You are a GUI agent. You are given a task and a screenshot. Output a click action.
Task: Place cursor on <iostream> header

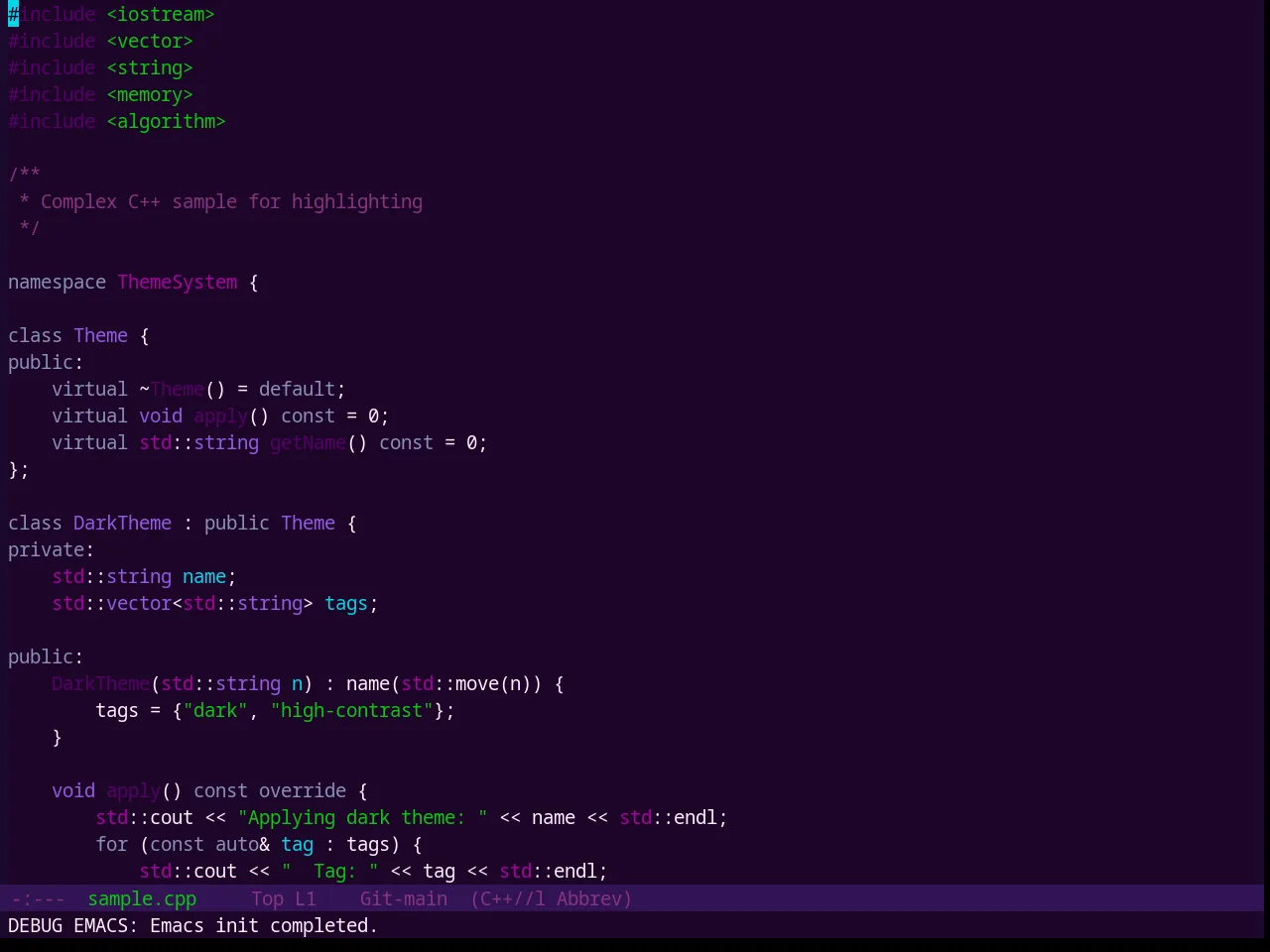(161, 14)
